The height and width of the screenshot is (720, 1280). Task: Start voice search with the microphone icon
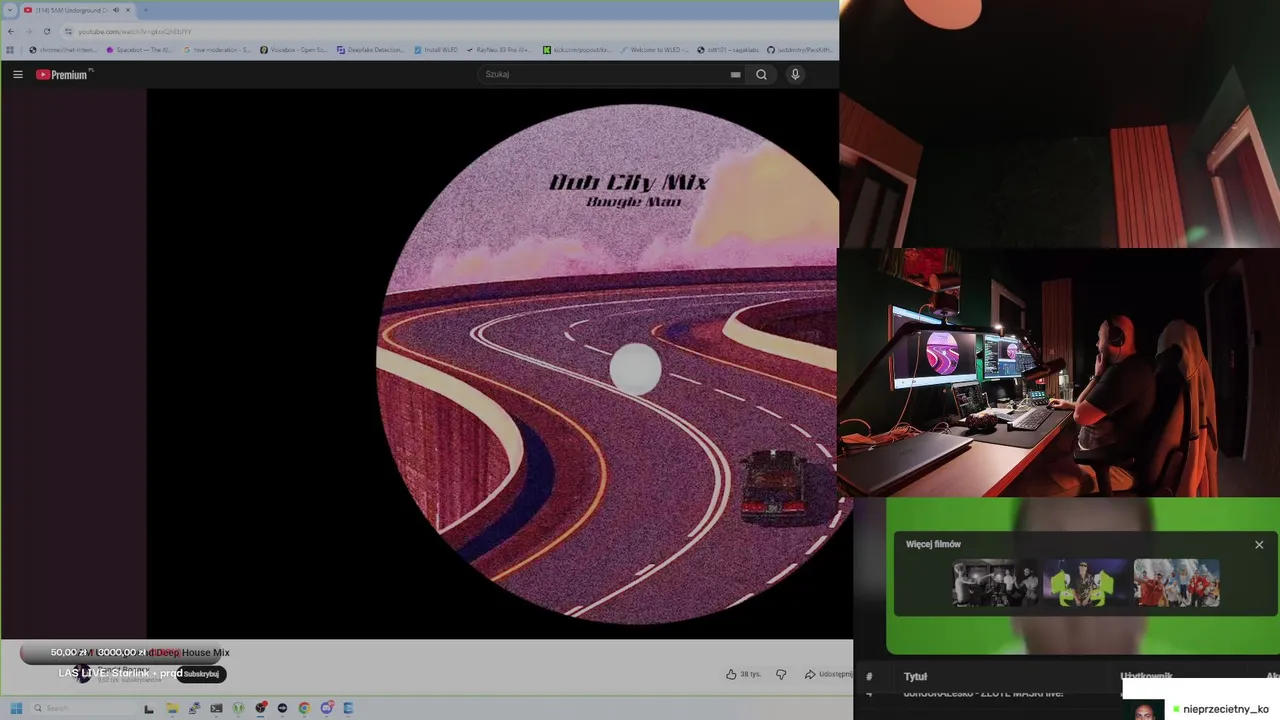click(795, 74)
